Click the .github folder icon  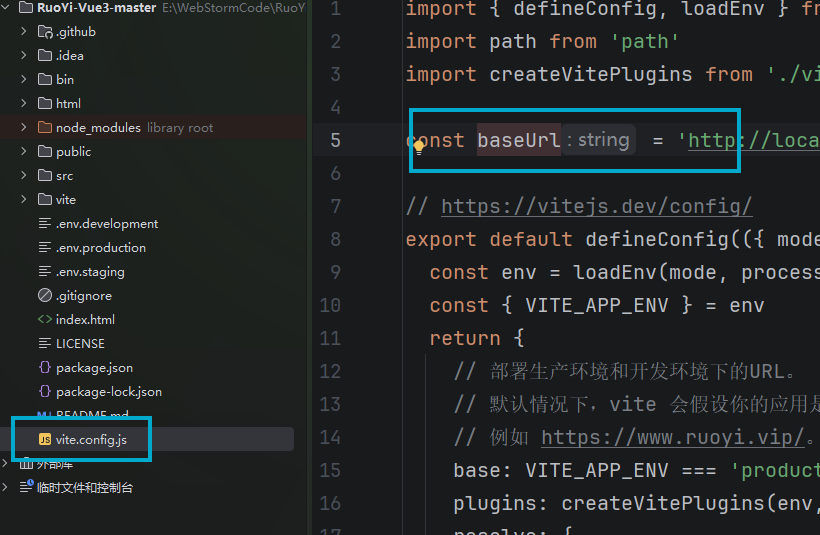pos(45,31)
